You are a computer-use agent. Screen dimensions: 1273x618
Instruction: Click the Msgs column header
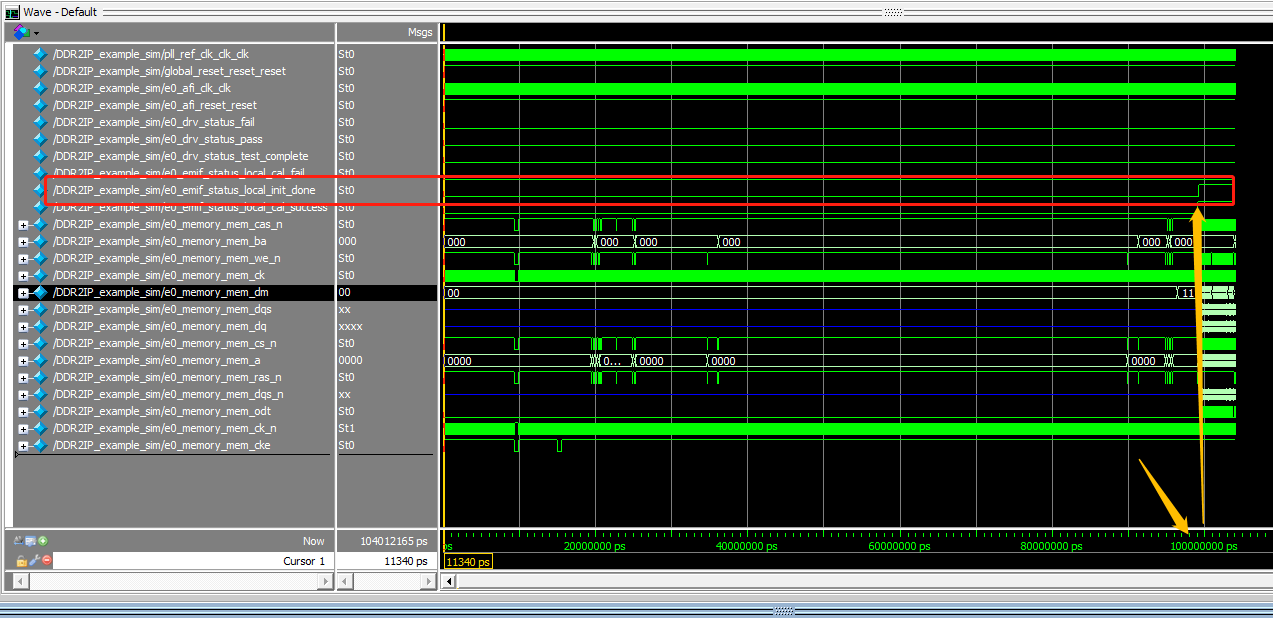click(x=420, y=32)
